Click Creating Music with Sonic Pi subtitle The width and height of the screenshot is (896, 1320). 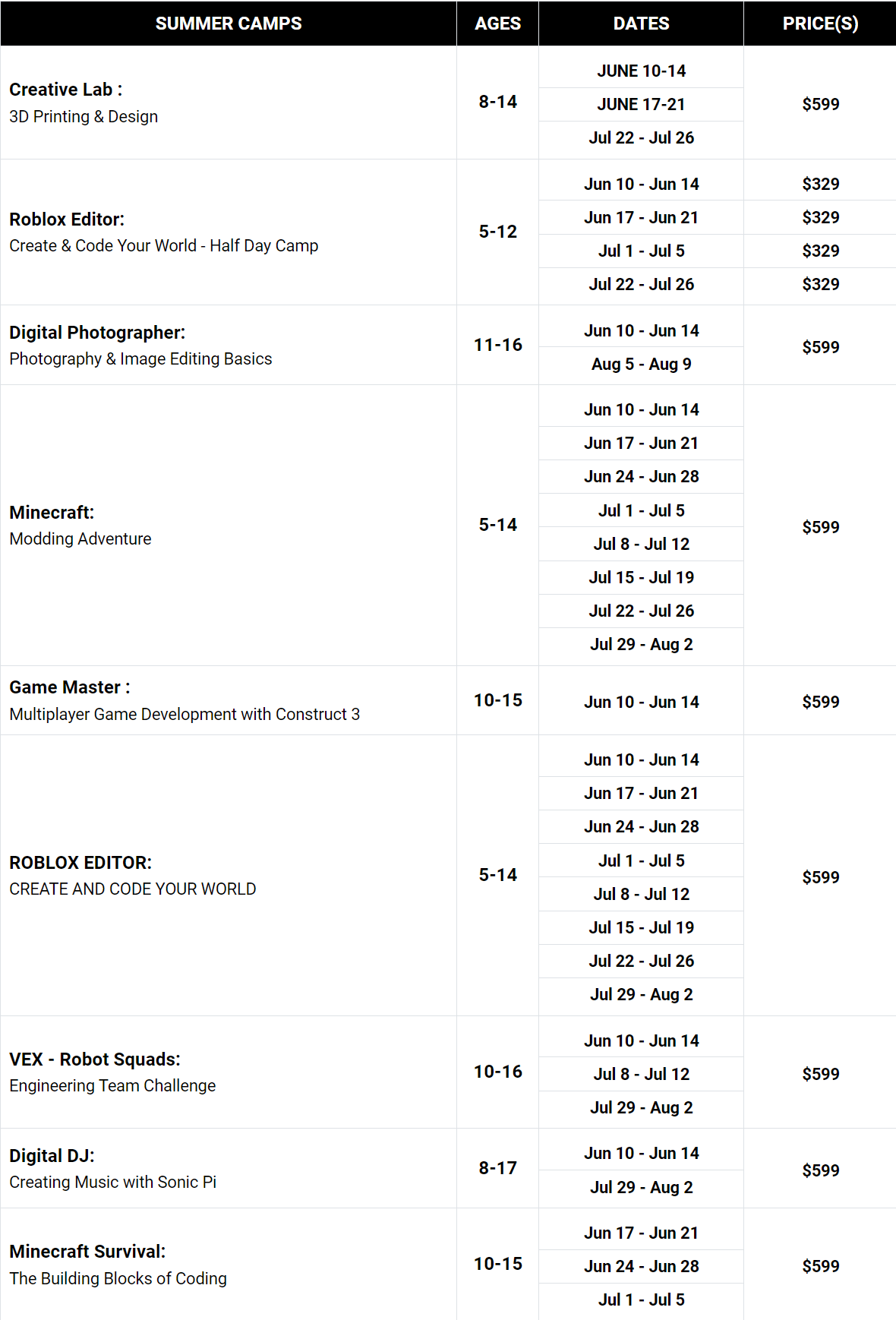click(112, 1183)
